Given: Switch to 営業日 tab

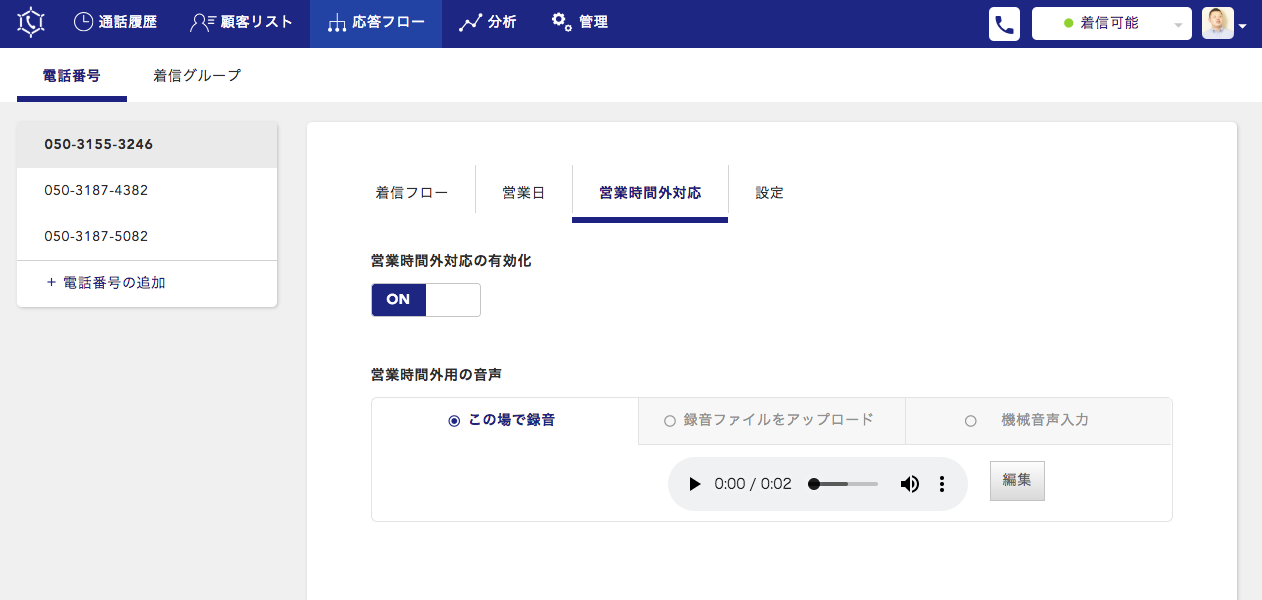Looking at the screenshot, I should click(x=523, y=193).
